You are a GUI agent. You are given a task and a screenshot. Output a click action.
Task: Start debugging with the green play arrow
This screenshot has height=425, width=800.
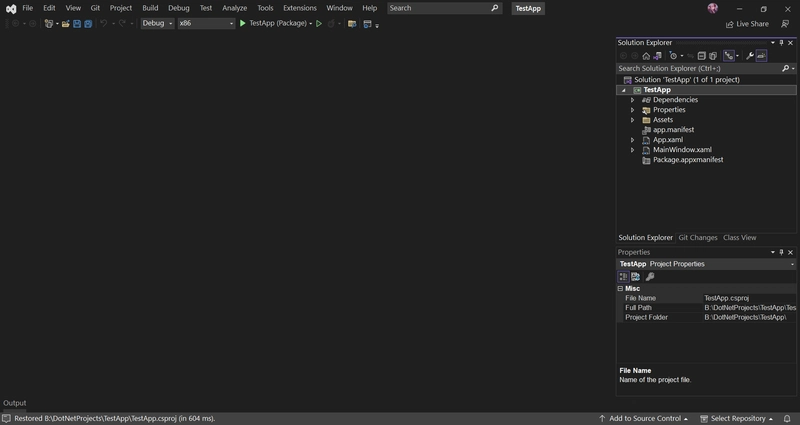click(x=243, y=23)
